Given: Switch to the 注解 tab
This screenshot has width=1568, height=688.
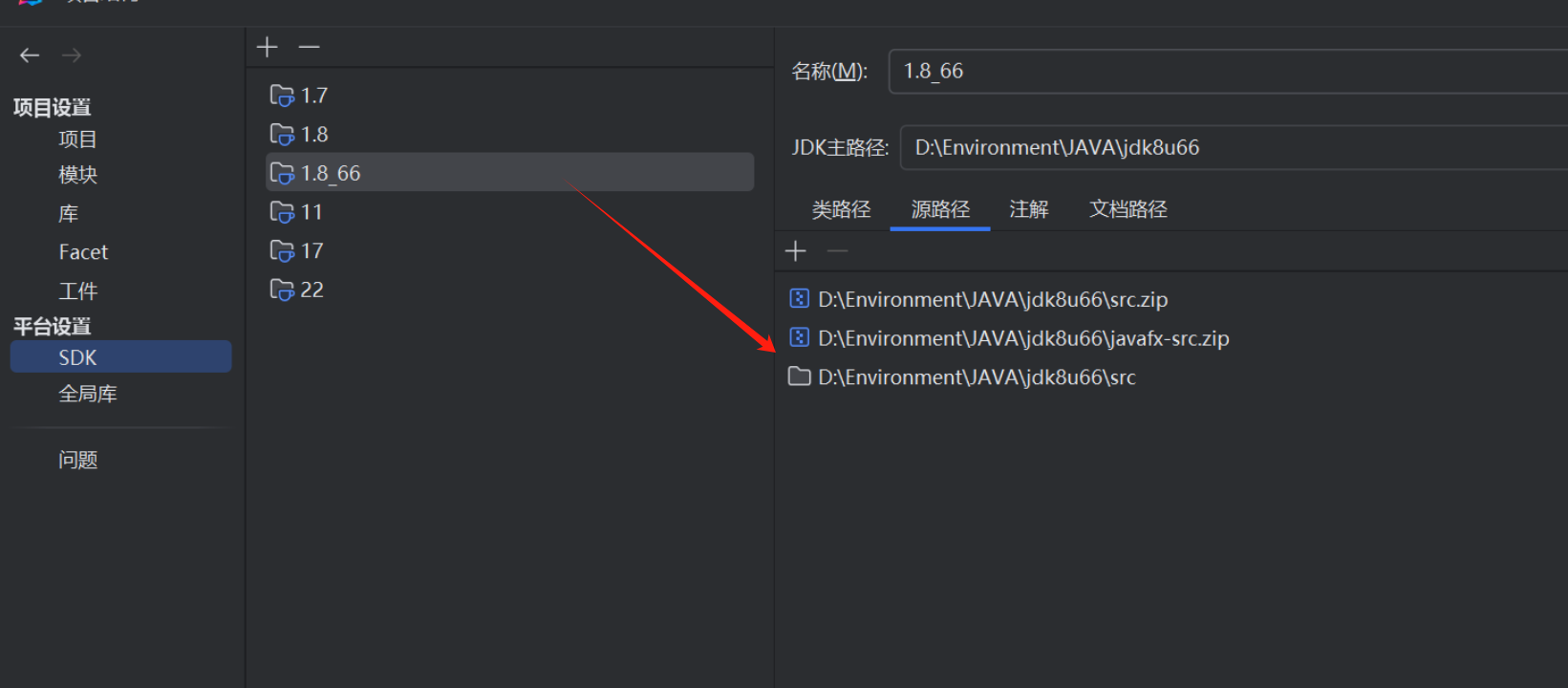Looking at the screenshot, I should coord(1029,209).
